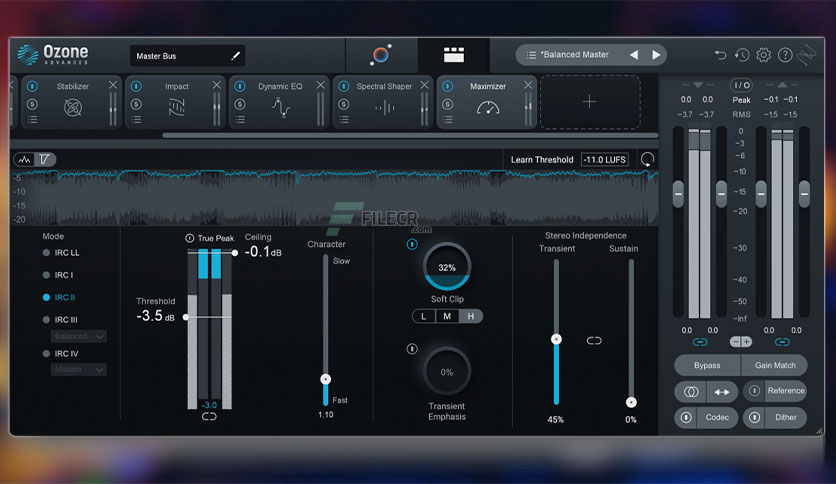Open the Codec button
This screenshot has width=836, height=484.
coord(717,417)
